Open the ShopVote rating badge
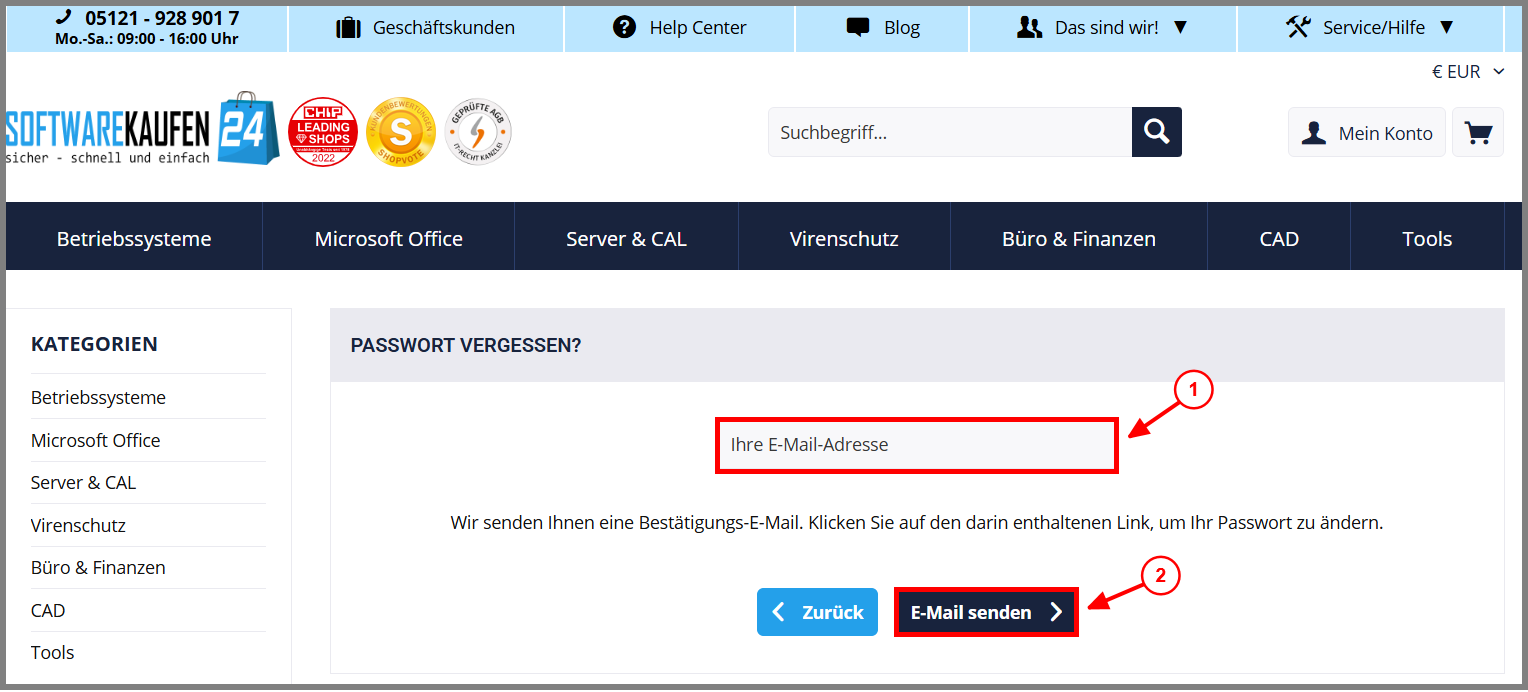The width and height of the screenshot is (1528, 692). click(401, 132)
